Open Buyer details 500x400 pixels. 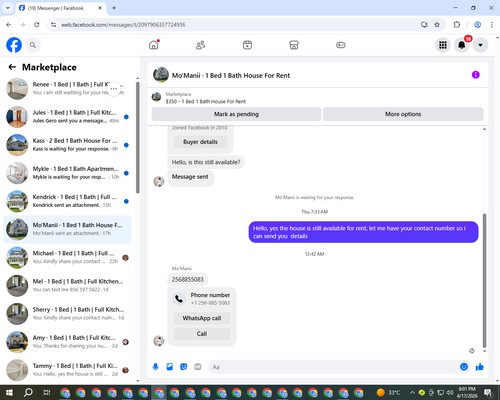tap(200, 142)
